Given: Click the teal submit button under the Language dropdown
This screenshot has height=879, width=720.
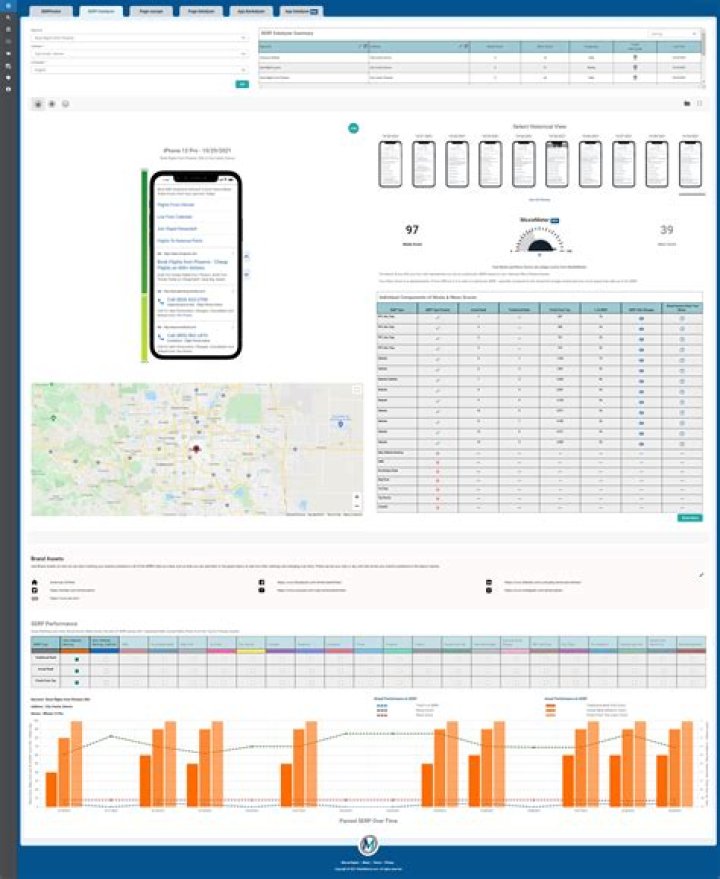Looking at the screenshot, I should pos(241,84).
